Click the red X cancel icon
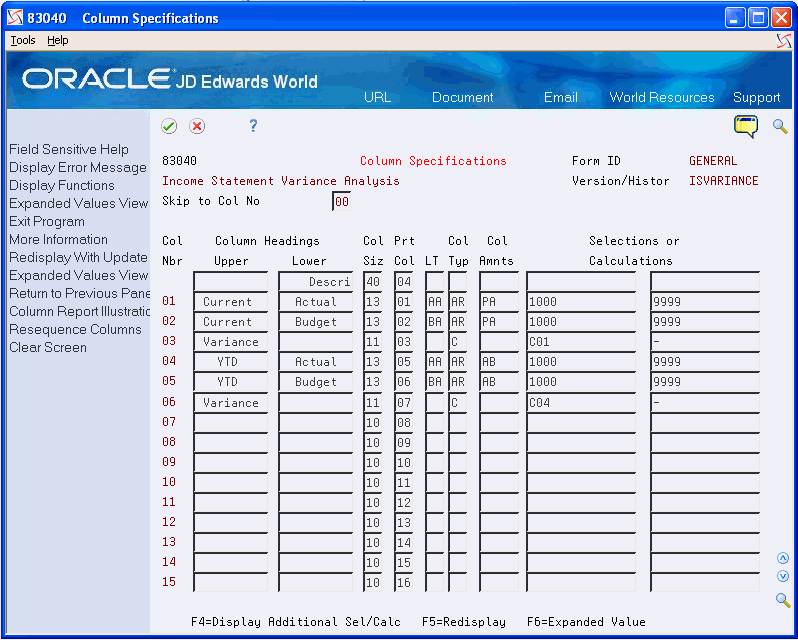Screen dimensions: 798x640 click(197, 126)
